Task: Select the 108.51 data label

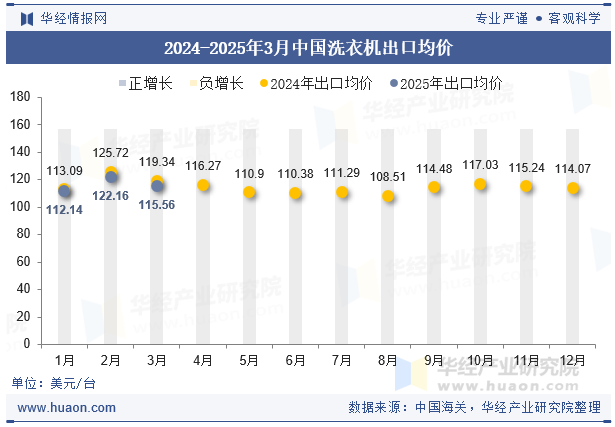Action: coord(388,176)
